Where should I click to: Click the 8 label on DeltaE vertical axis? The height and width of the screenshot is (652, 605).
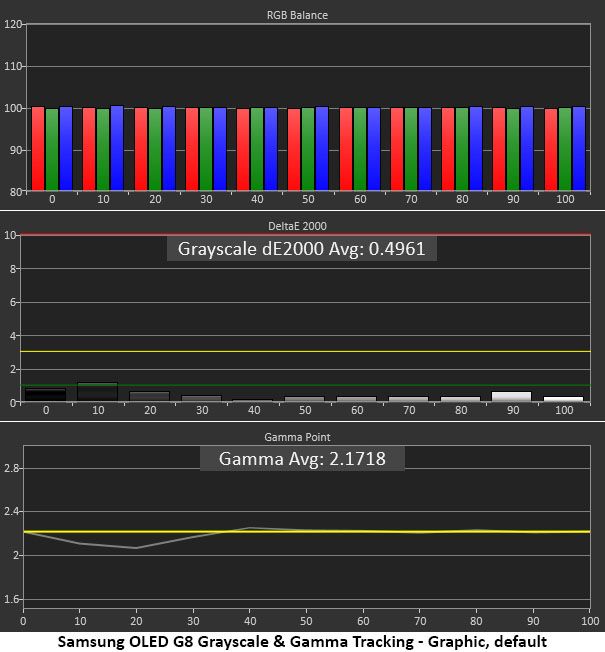click(x=13, y=269)
